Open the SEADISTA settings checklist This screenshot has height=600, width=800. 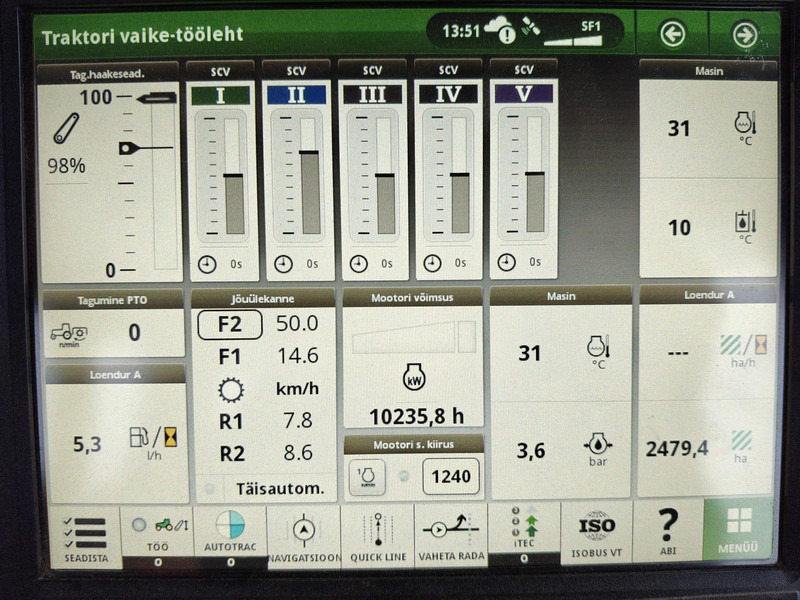point(83,536)
